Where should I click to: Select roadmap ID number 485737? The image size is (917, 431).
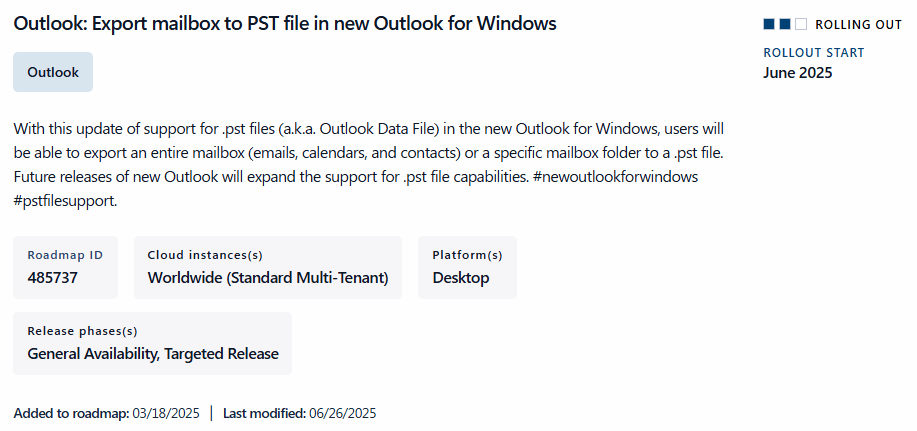(x=53, y=277)
